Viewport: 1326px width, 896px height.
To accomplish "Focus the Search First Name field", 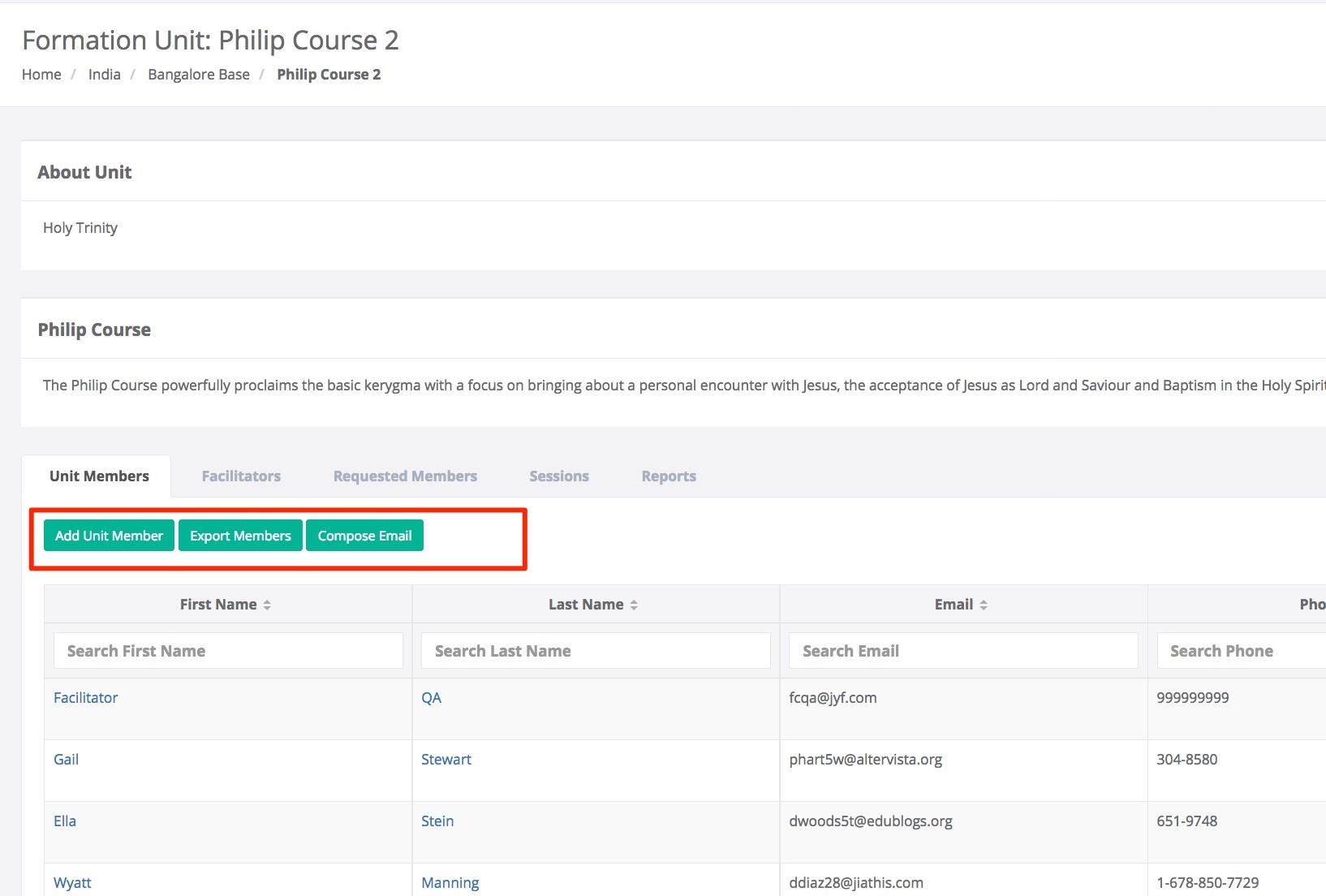I will click(x=228, y=651).
